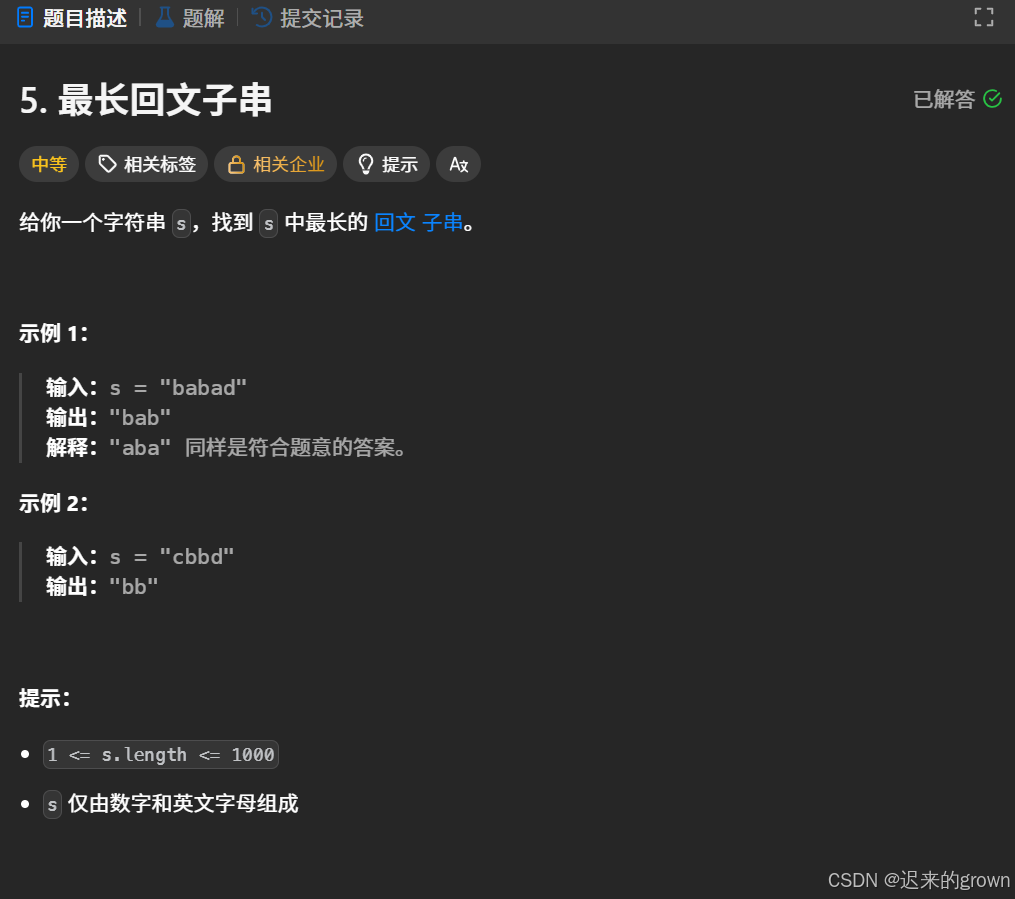Screen dimensions: 1015x899
Task: Click the lightbulb icon in 提示
Action: point(366,164)
